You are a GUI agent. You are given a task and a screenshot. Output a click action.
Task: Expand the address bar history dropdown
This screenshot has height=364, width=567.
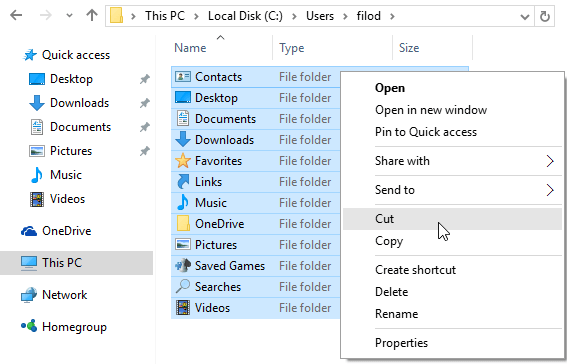525,16
